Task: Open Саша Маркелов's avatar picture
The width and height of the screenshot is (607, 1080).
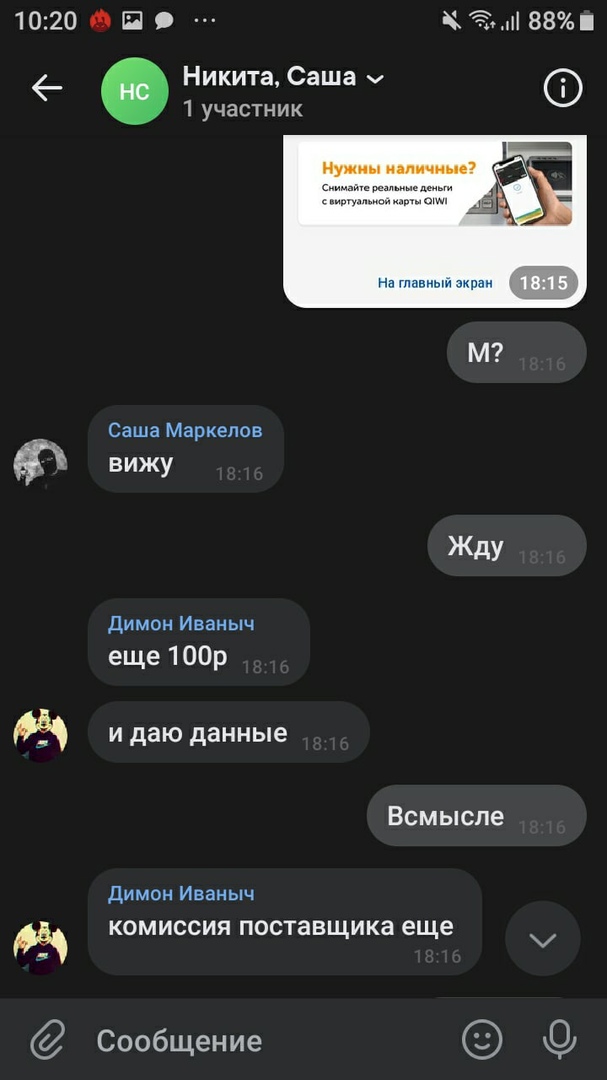Action: [x=40, y=464]
